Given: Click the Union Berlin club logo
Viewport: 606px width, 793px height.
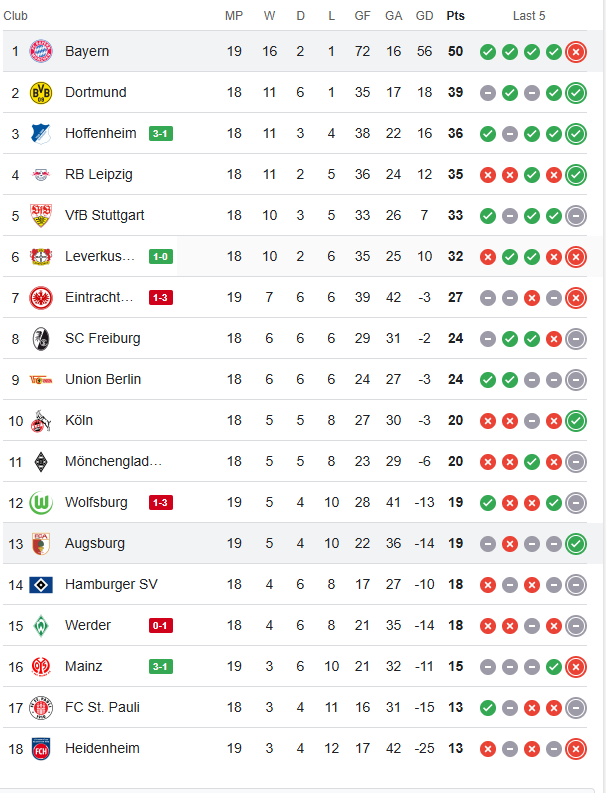Looking at the screenshot, I should (x=40, y=379).
